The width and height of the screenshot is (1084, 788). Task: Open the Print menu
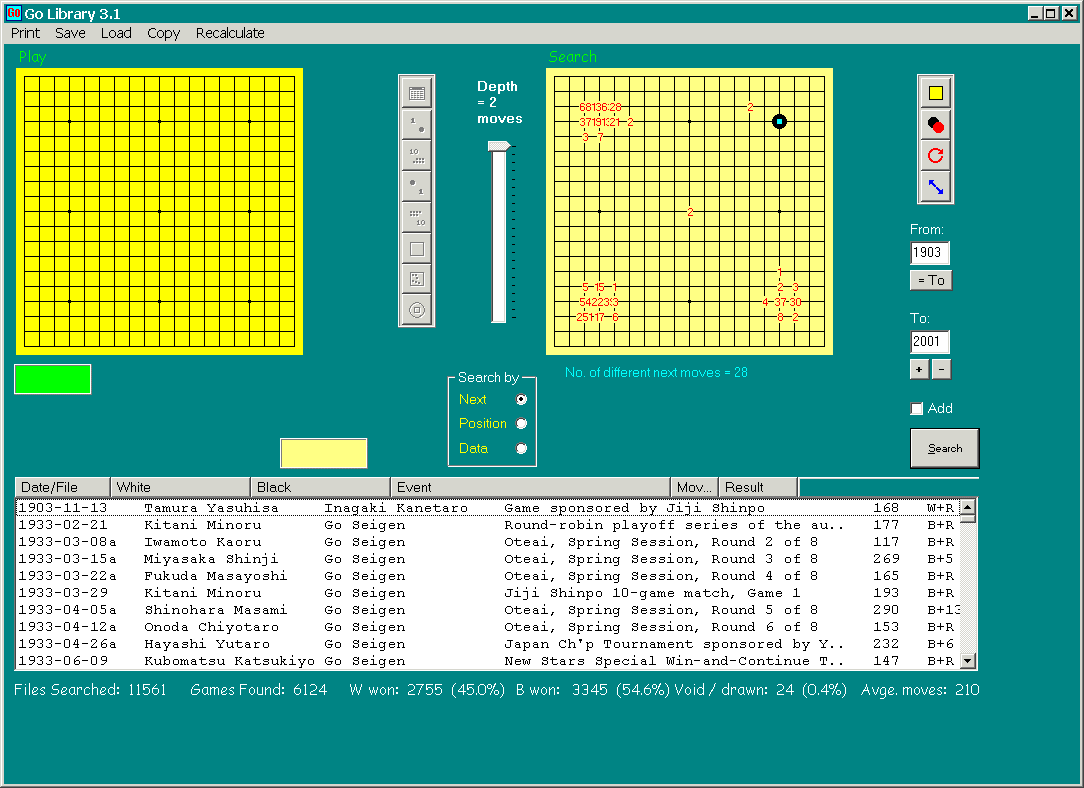26,33
